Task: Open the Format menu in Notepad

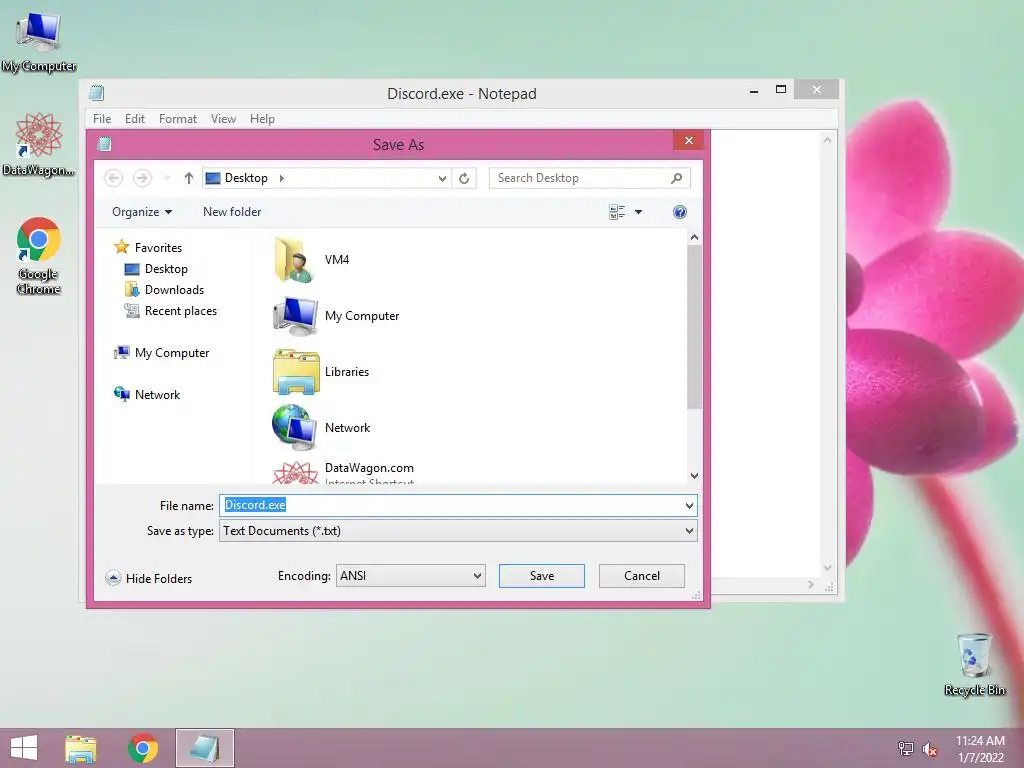Action: click(178, 119)
